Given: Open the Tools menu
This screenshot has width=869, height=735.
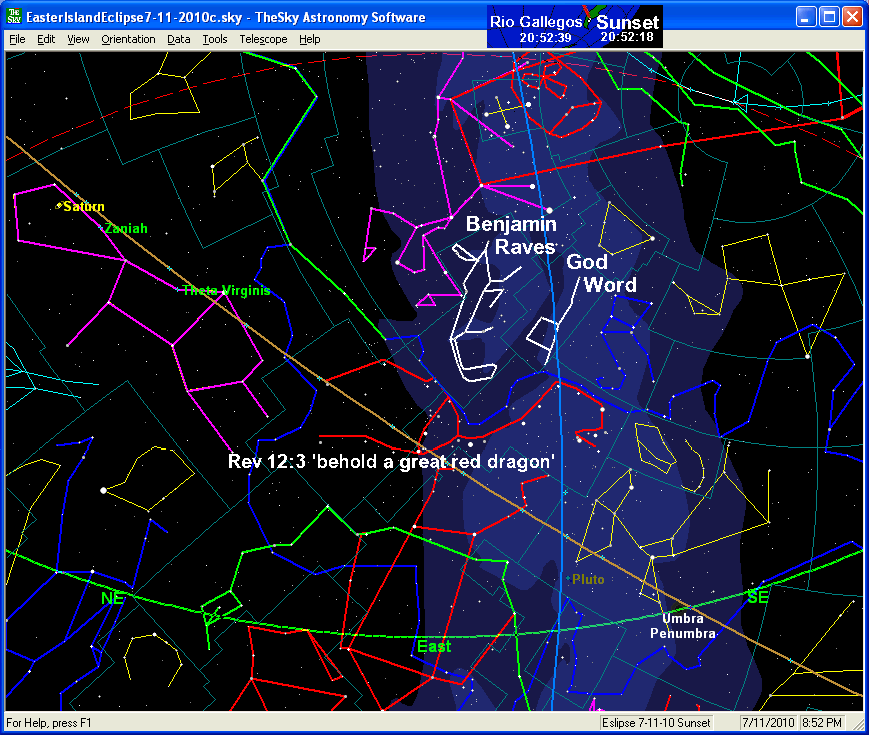Looking at the screenshot, I should tap(214, 39).
